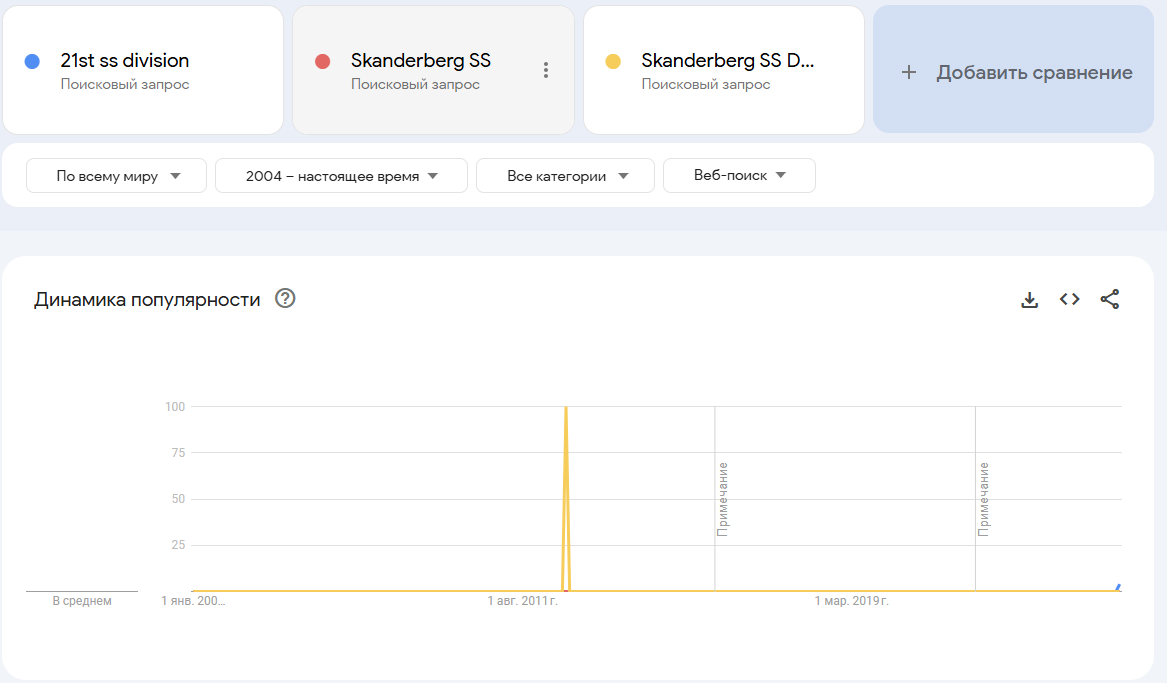
Task: Click the 1 янв. 200... axis label
Action: click(193, 600)
